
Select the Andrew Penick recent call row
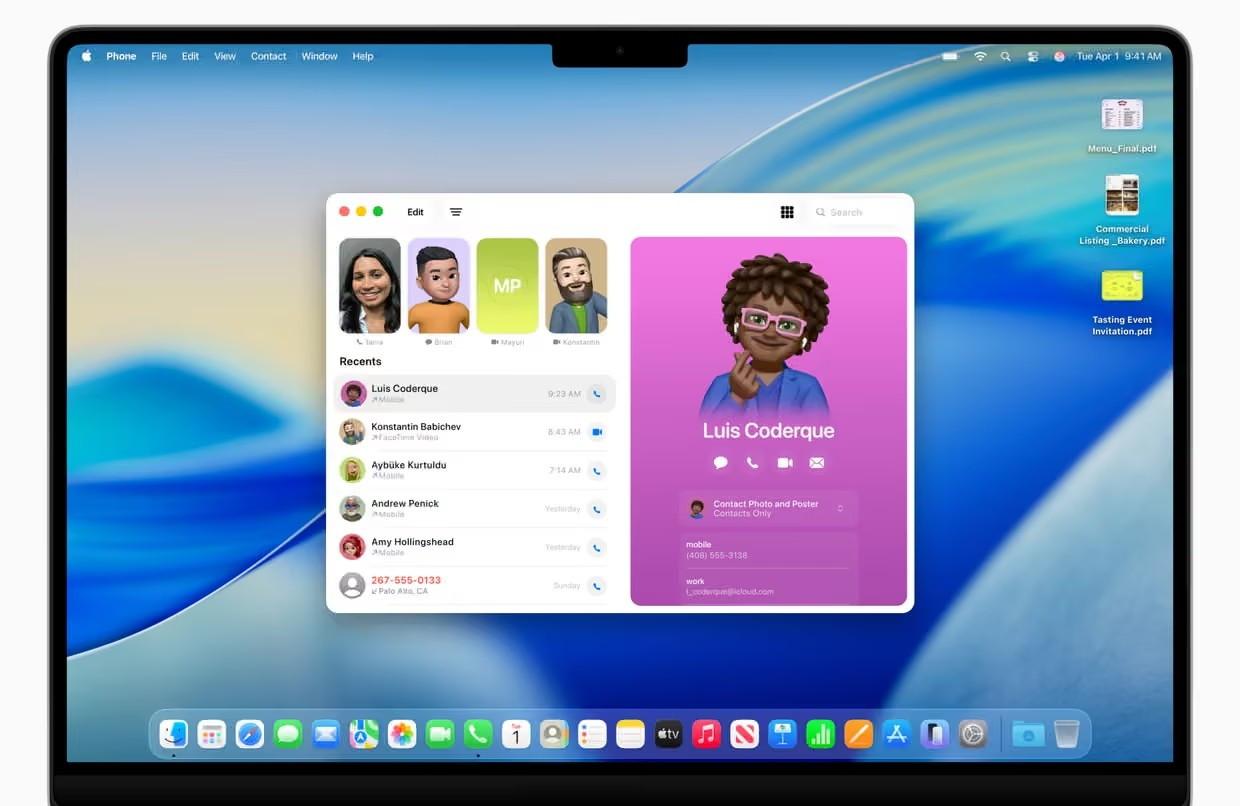click(x=474, y=509)
